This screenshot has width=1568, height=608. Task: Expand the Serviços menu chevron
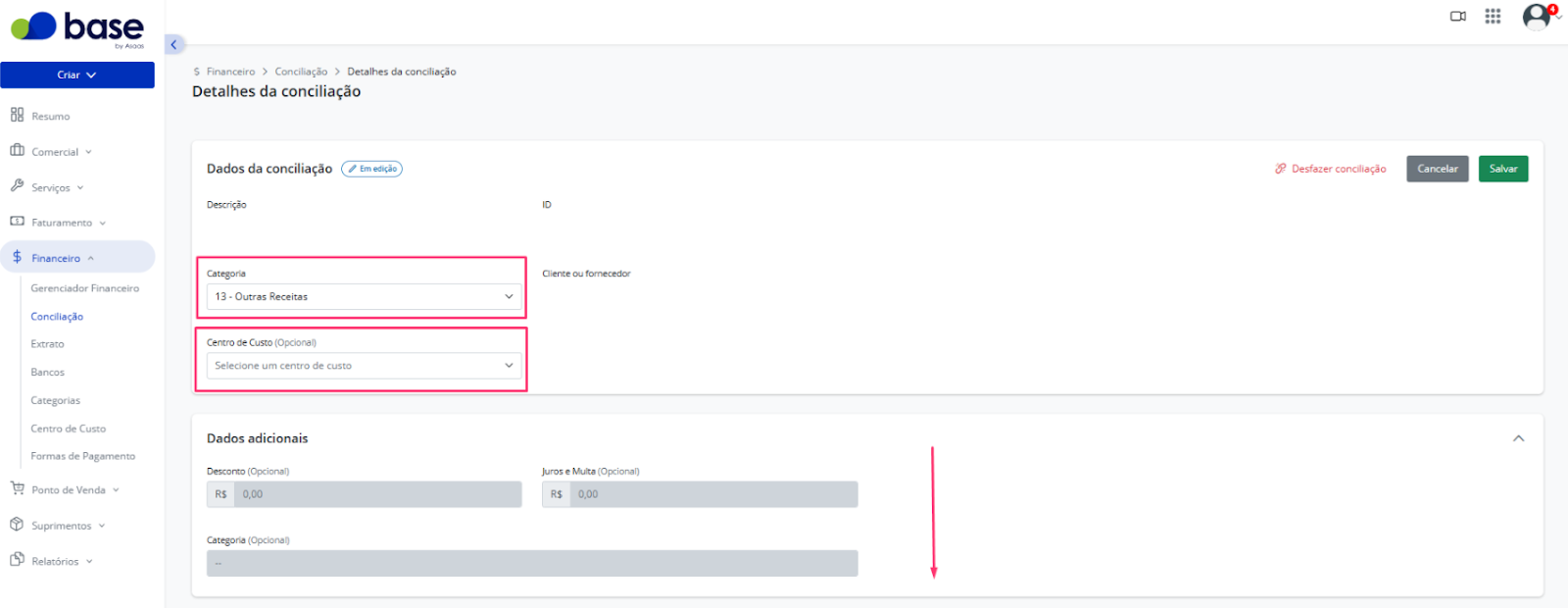point(80,187)
